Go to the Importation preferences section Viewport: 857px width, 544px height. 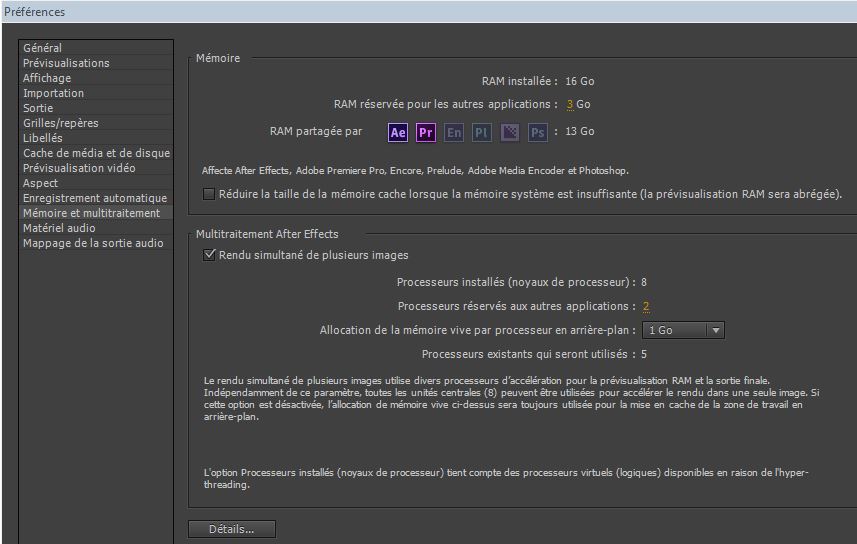point(53,93)
